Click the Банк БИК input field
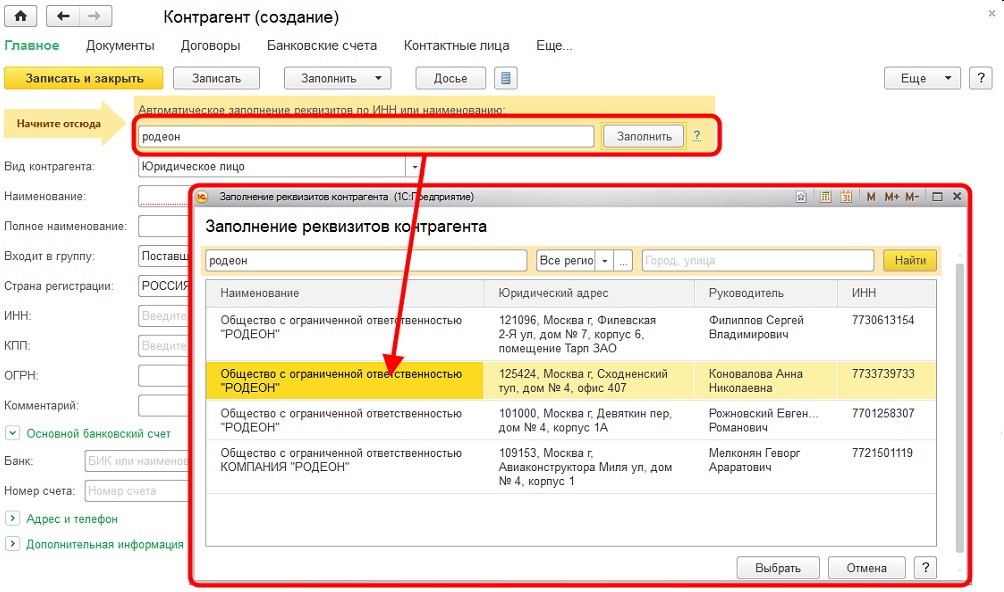Screen dimensions: 1004x592 [x=136, y=461]
